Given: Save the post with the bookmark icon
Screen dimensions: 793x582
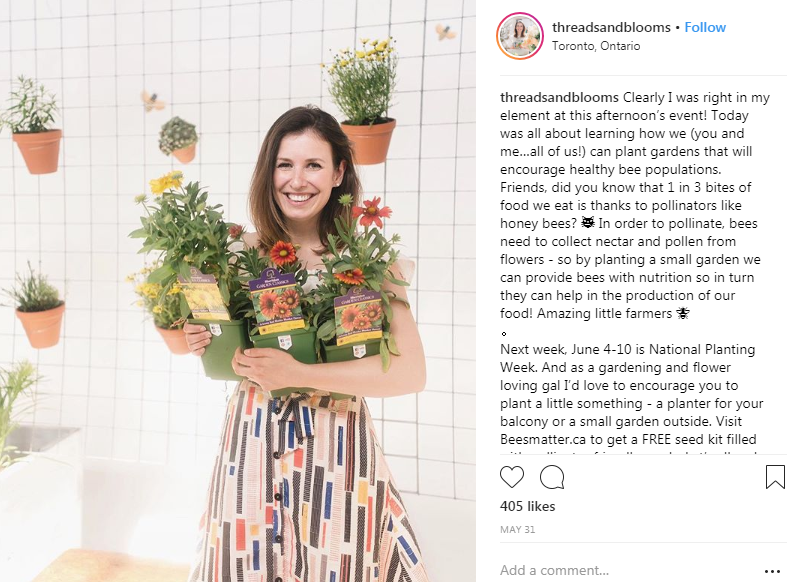Looking at the screenshot, I should click(775, 478).
